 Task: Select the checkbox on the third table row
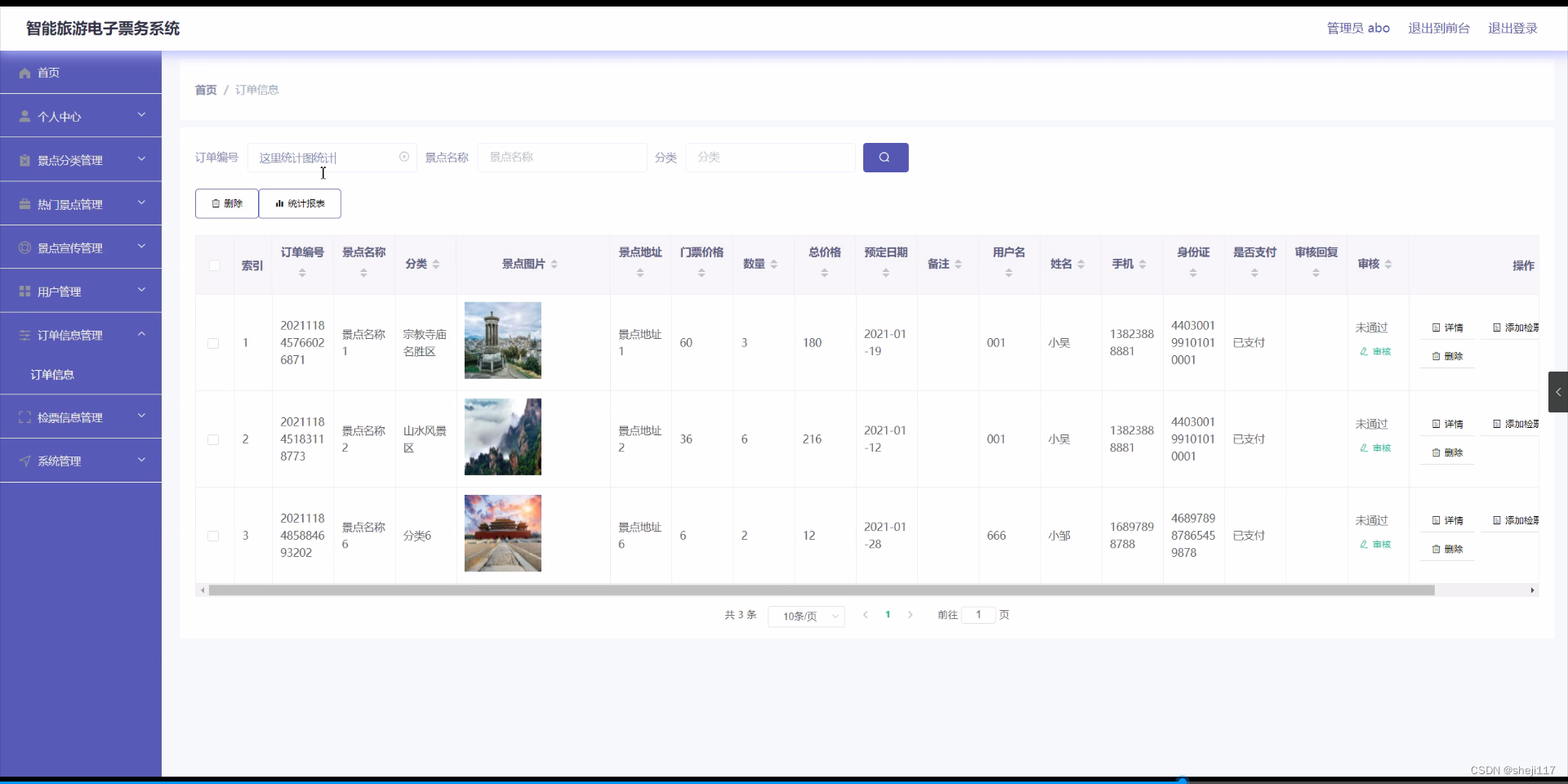213,536
